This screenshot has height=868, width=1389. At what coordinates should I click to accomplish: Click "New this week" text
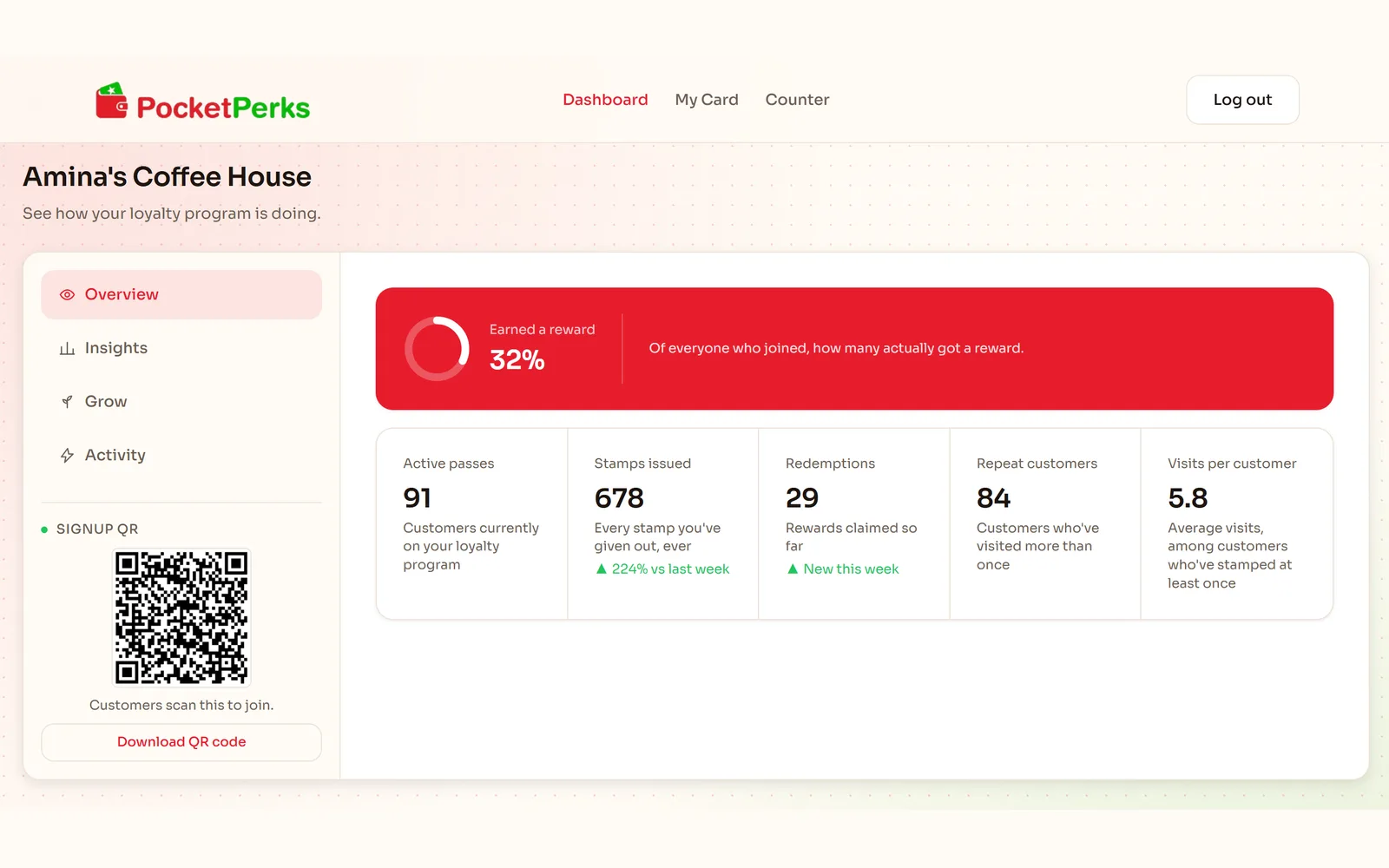[851, 569]
